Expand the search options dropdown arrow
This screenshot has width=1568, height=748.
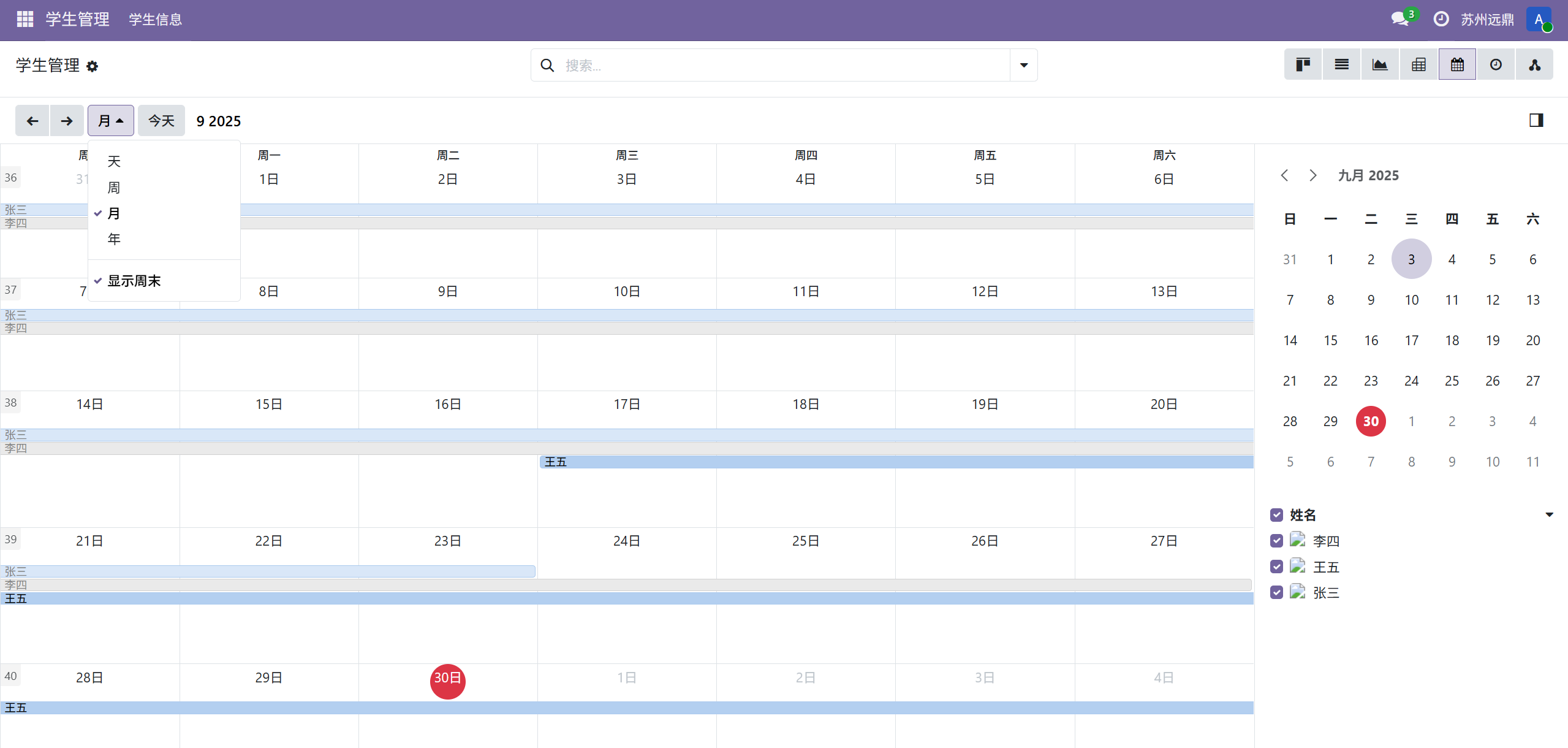[x=1023, y=65]
